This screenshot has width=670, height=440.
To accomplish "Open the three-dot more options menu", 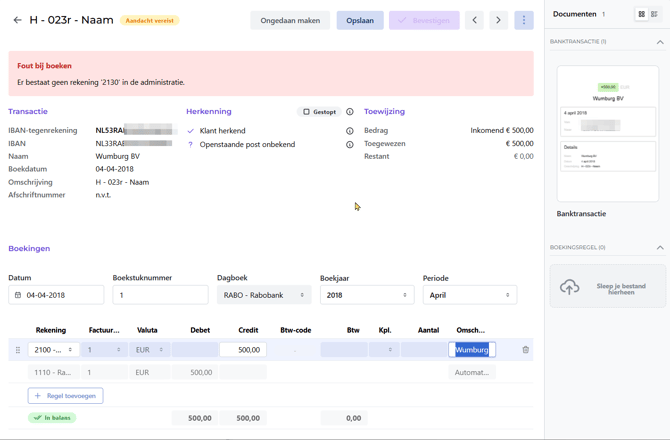I will click(x=524, y=20).
